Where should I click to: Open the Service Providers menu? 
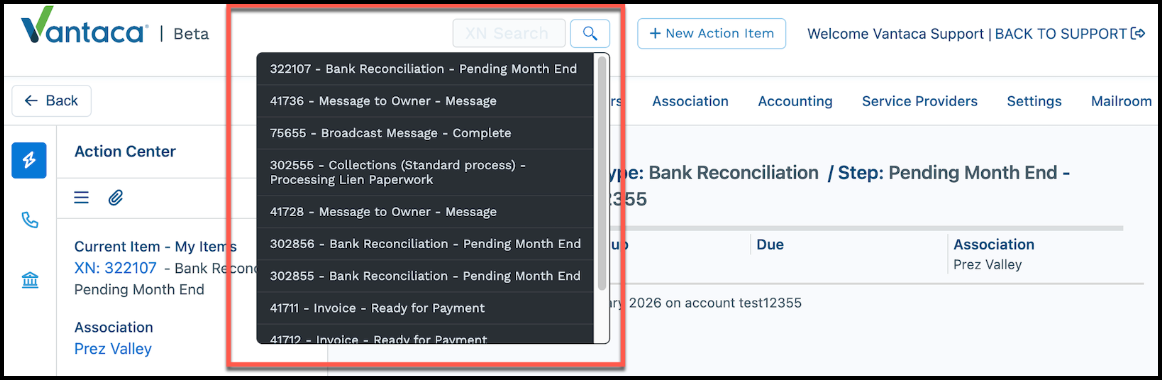click(920, 101)
